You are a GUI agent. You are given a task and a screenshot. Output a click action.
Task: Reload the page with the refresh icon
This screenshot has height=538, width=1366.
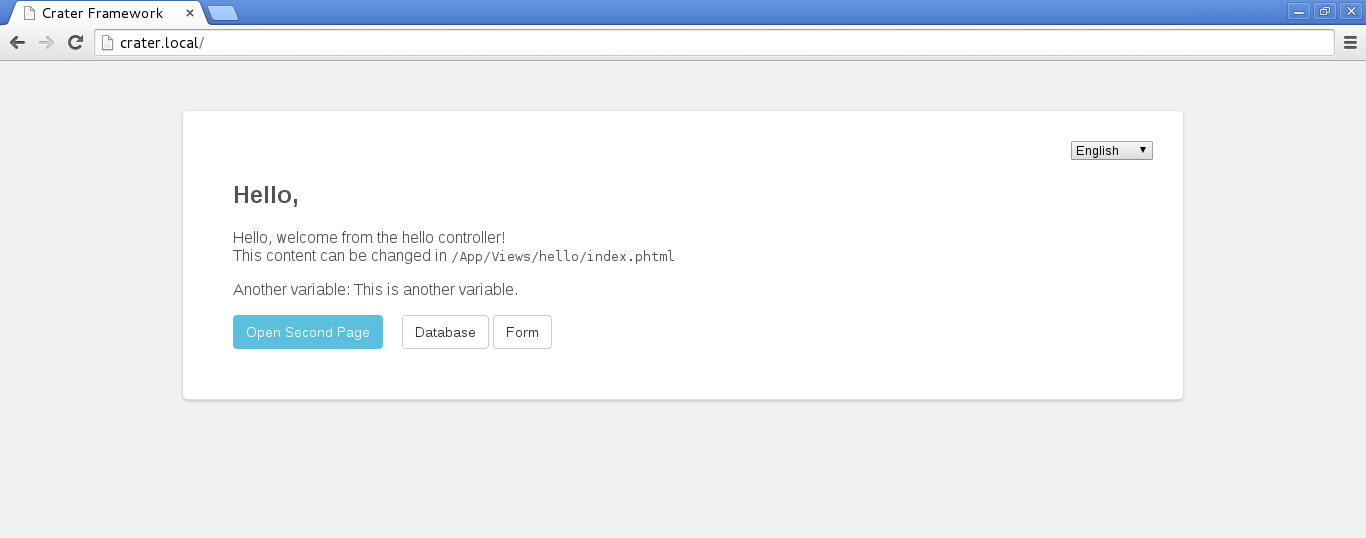pyautogui.click(x=75, y=42)
